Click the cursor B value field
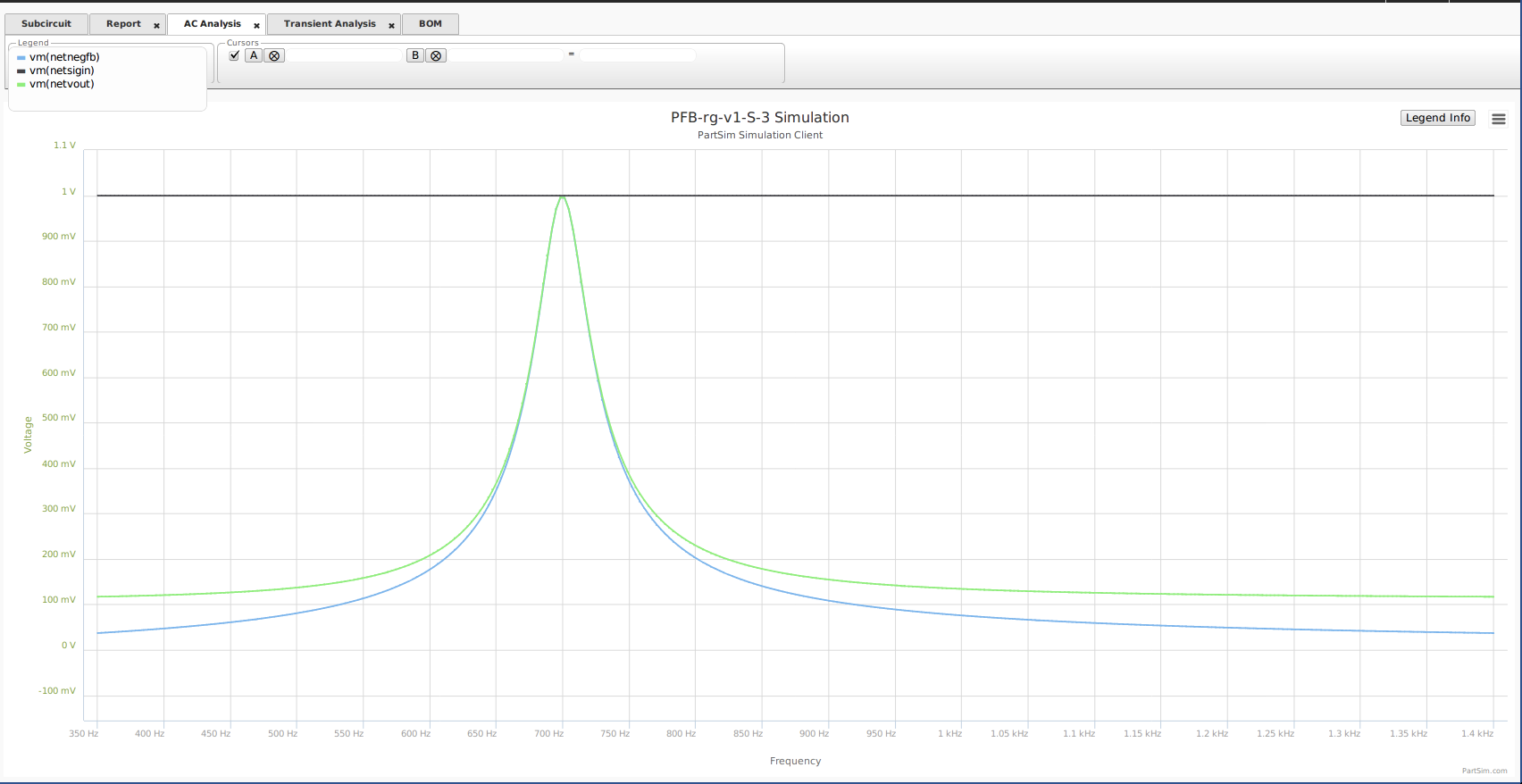The image size is (1522, 784). 506,55
